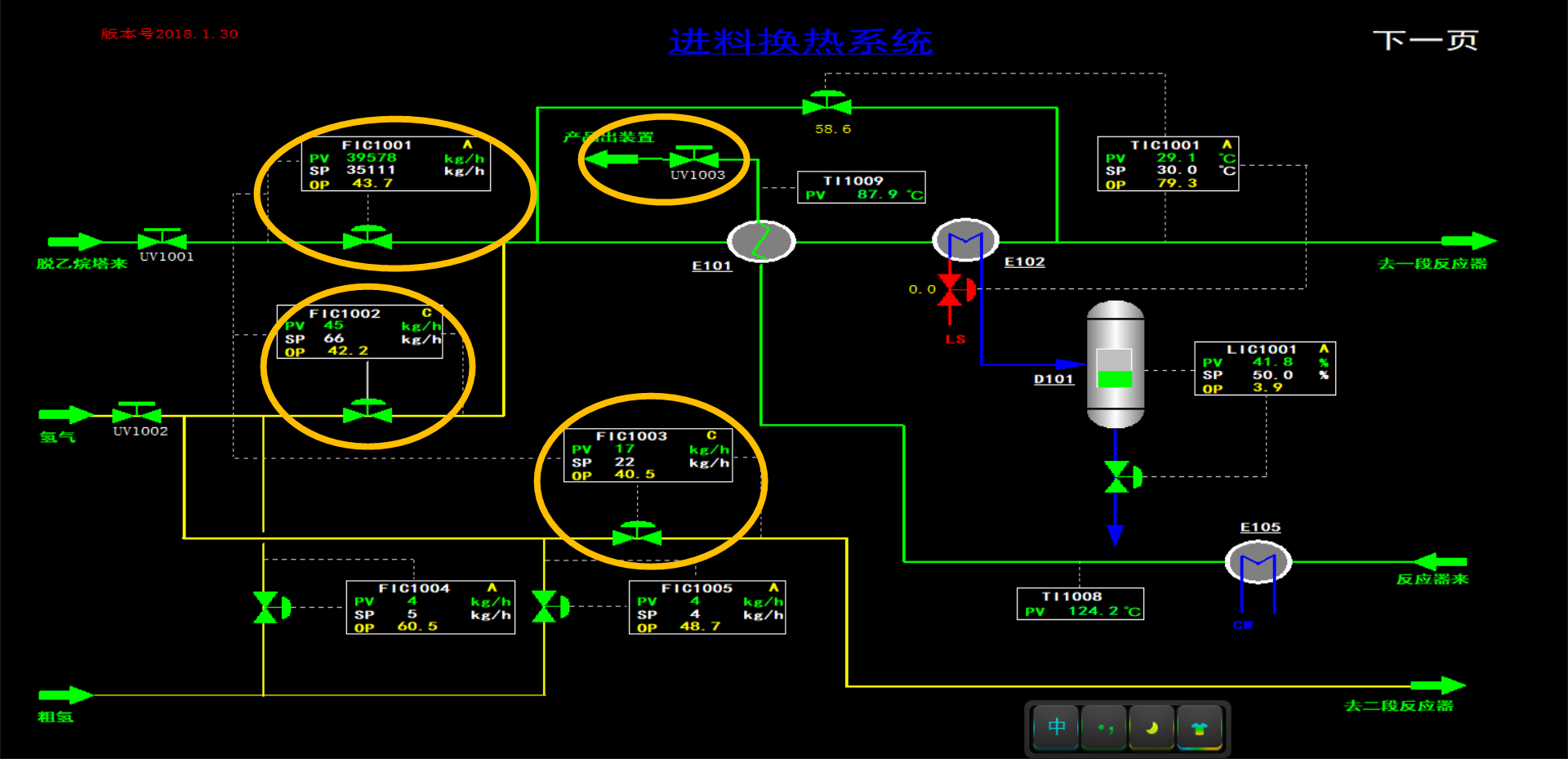Click the UV1003 product outlet valve

tap(693, 157)
